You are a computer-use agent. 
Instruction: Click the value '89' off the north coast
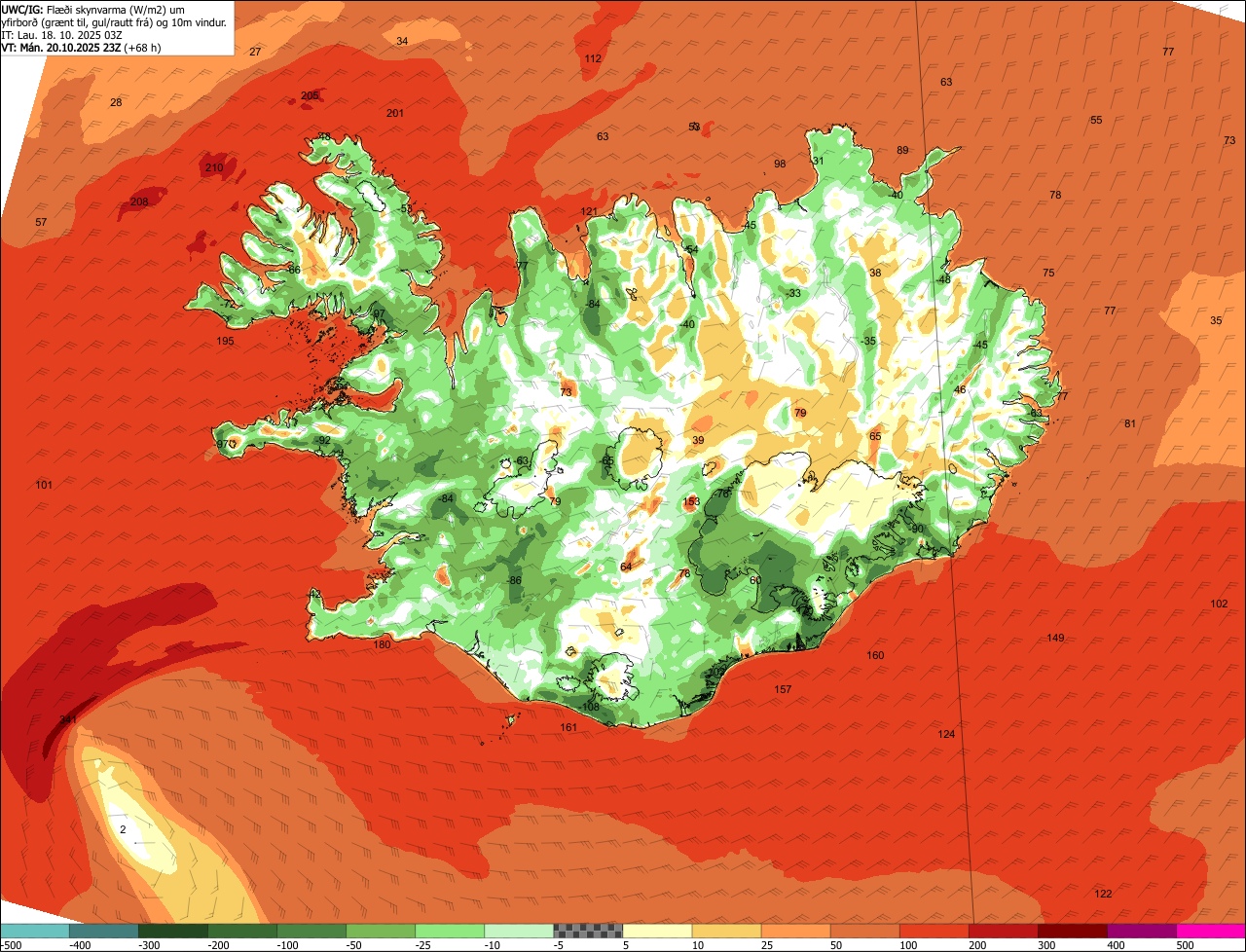902,150
